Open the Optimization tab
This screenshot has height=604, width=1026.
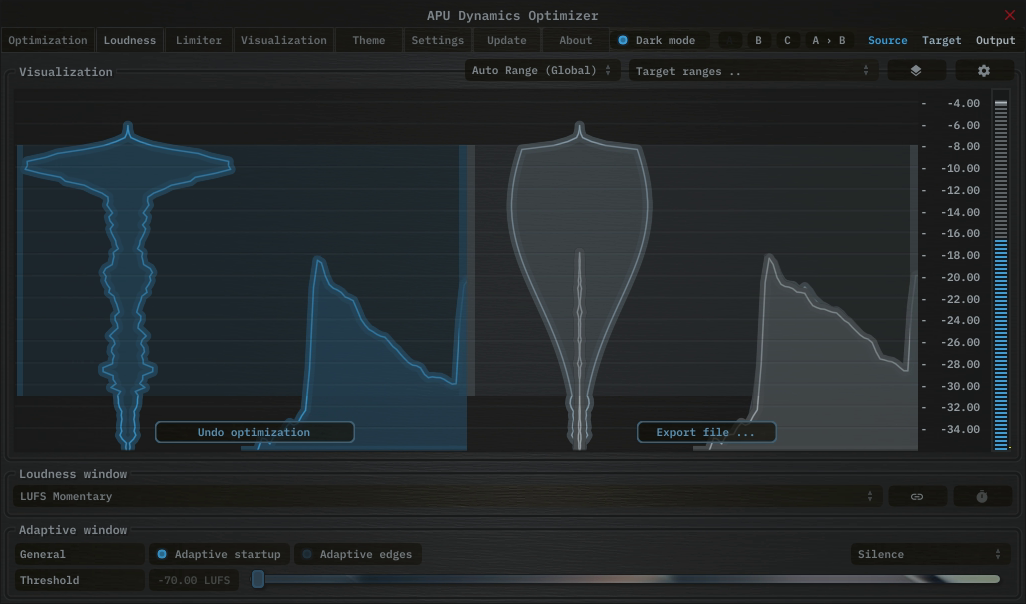coord(48,41)
